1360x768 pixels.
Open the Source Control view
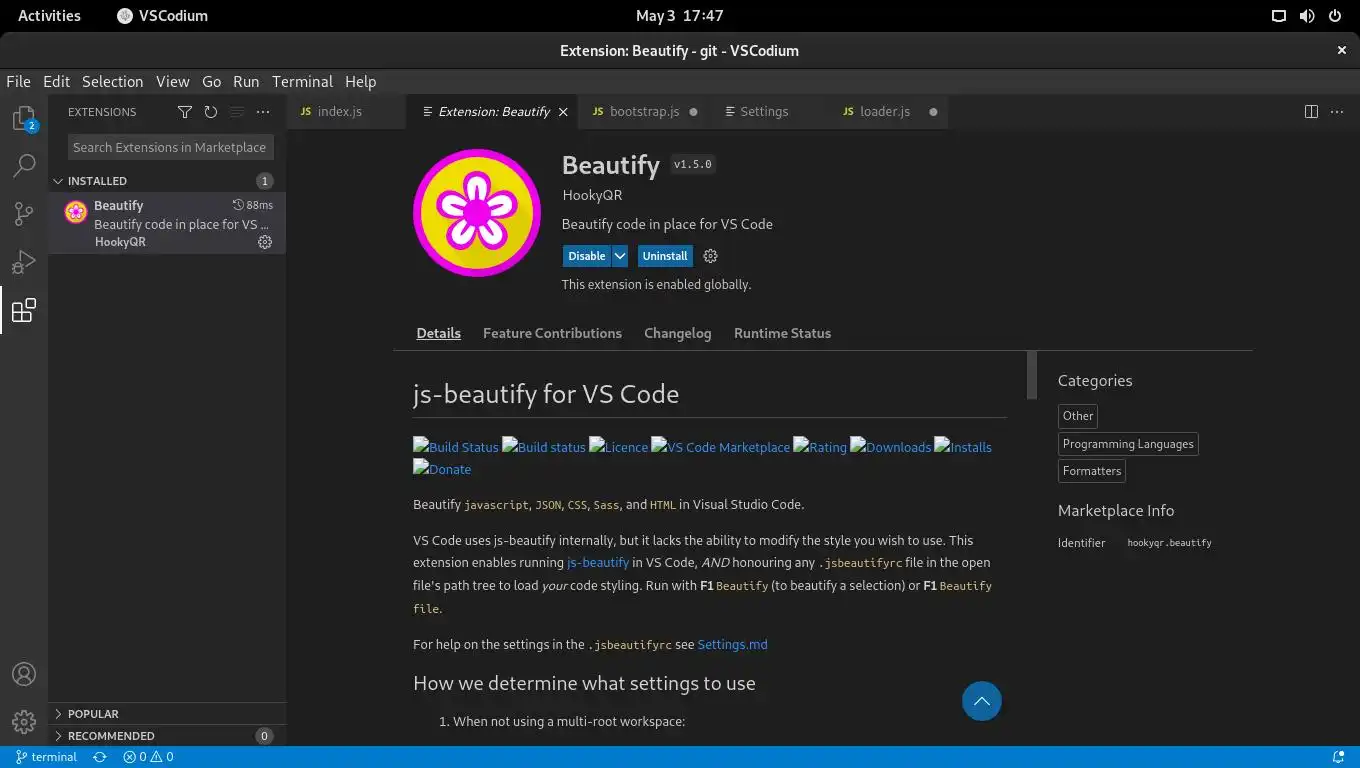point(24,214)
